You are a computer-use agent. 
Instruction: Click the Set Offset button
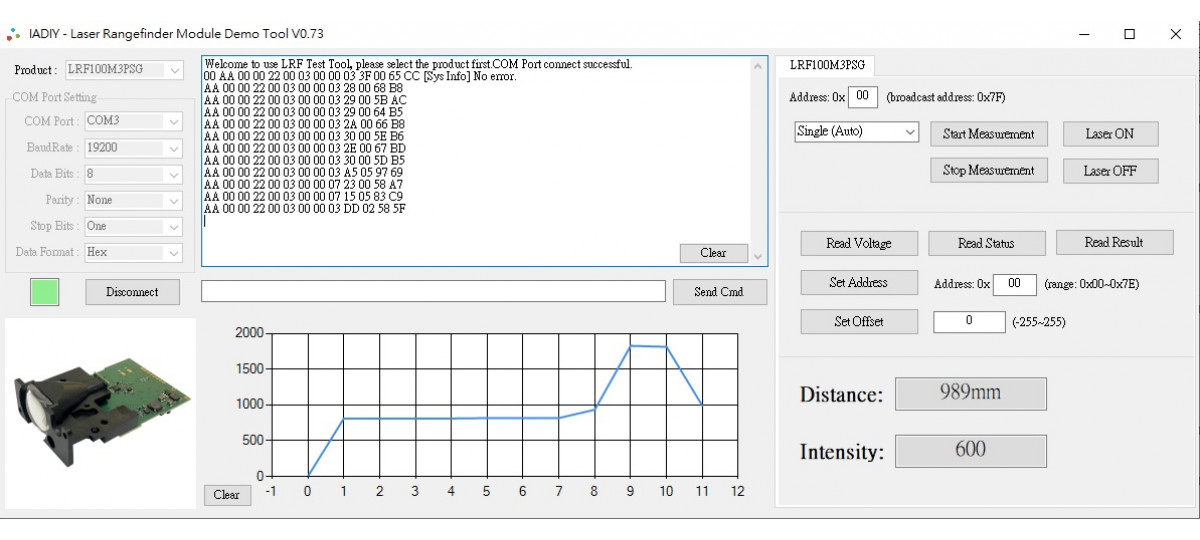click(858, 322)
